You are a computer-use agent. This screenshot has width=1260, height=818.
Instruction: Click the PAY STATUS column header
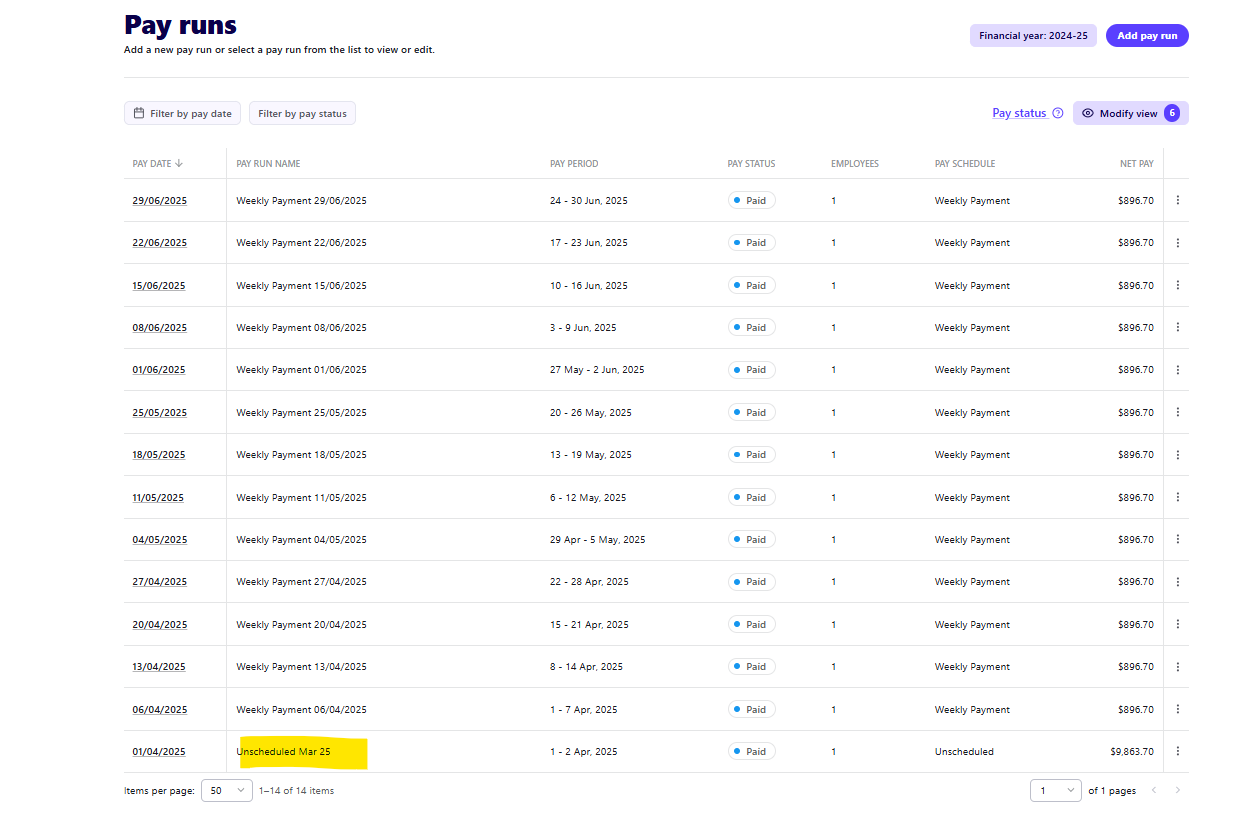coord(751,164)
